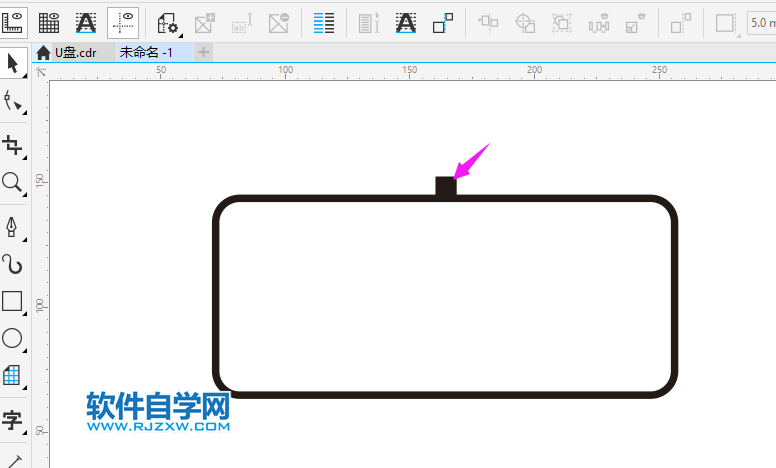The width and height of the screenshot is (776, 468).
Task: Select the Artistic Media curl tool
Action: (x=12, y=264)
